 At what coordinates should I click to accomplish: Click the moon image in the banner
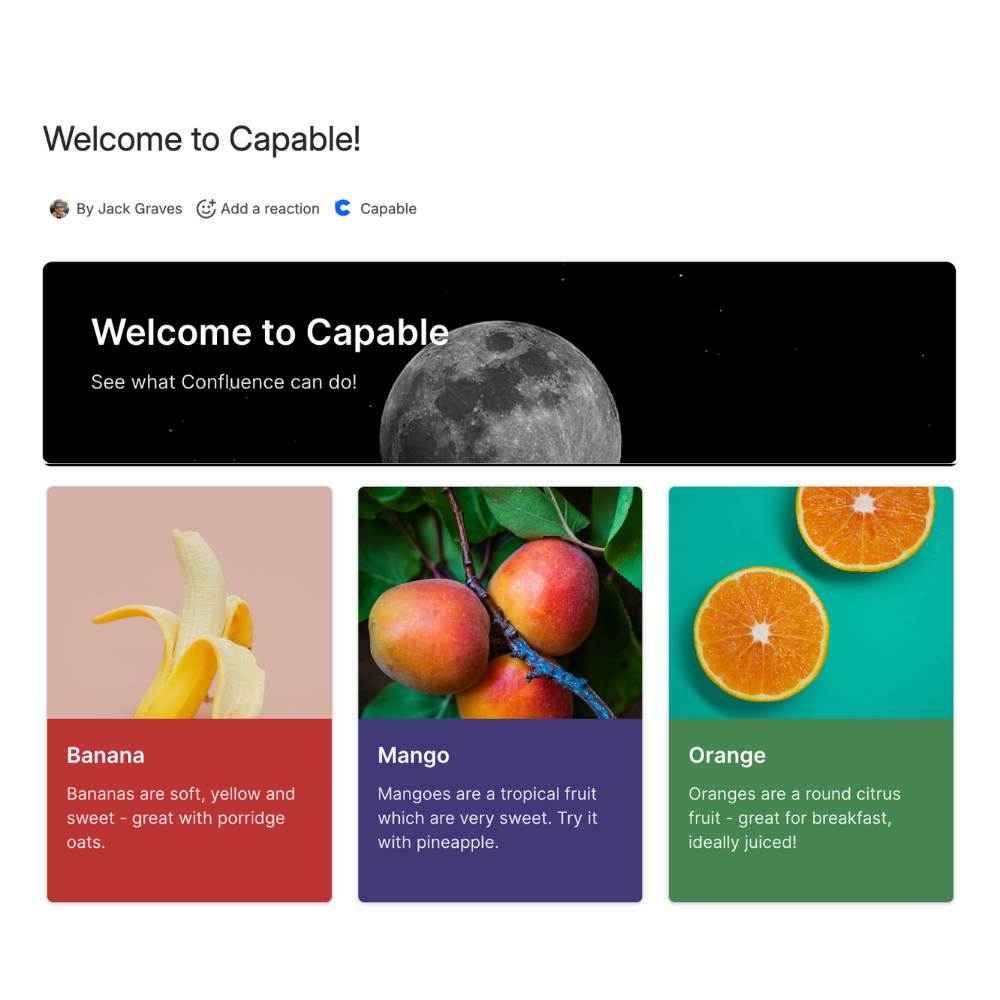pos(501,392)
